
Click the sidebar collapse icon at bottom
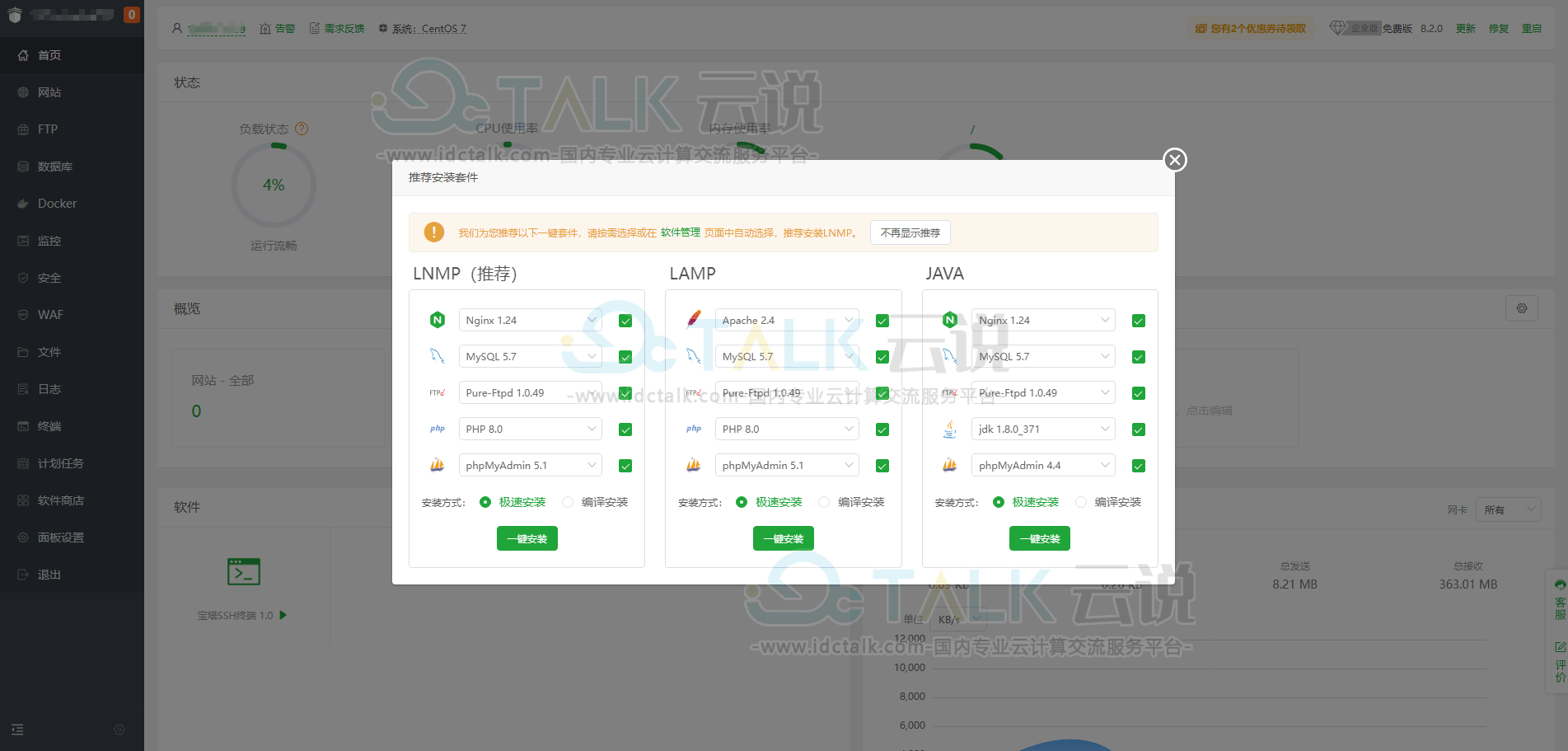point(17,730)
